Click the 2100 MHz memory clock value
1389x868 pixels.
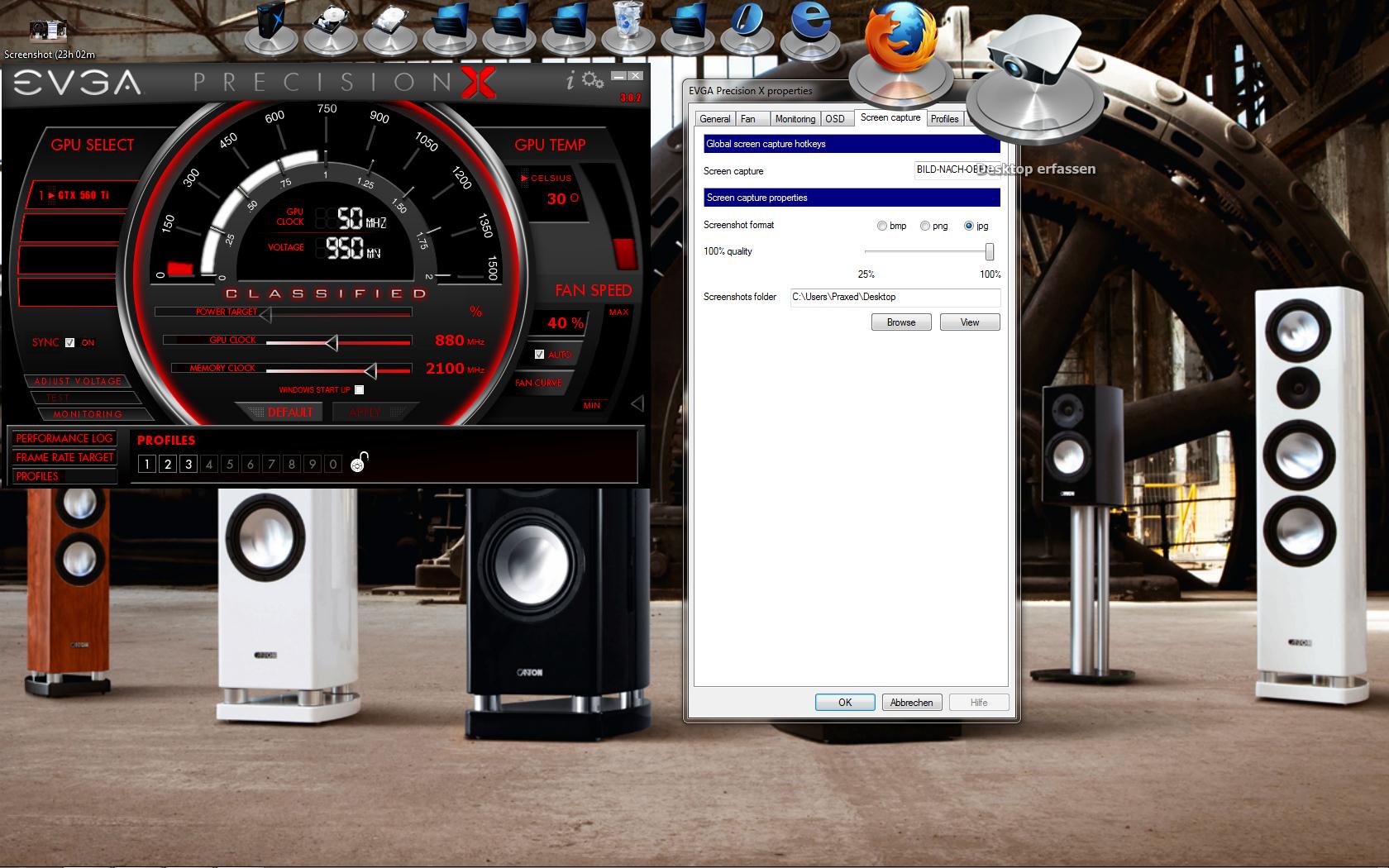pos(456,369)
